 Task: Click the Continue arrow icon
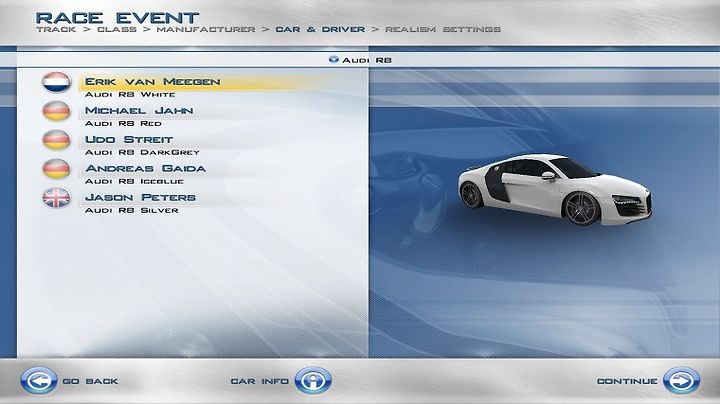(x=681, y=381)
